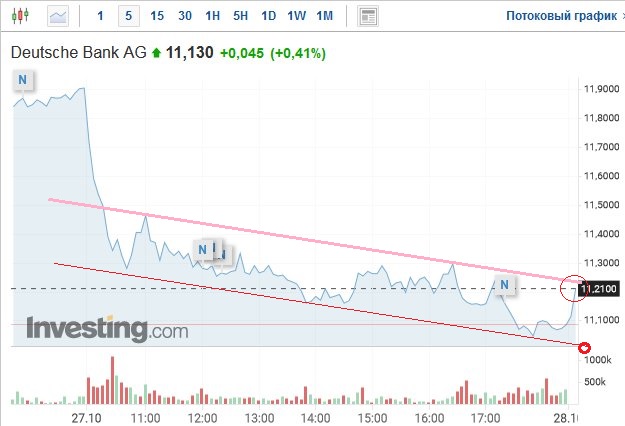Click the 11,9000 axis label
Viewport: 625px width, 426px height.
pos(601,89)
